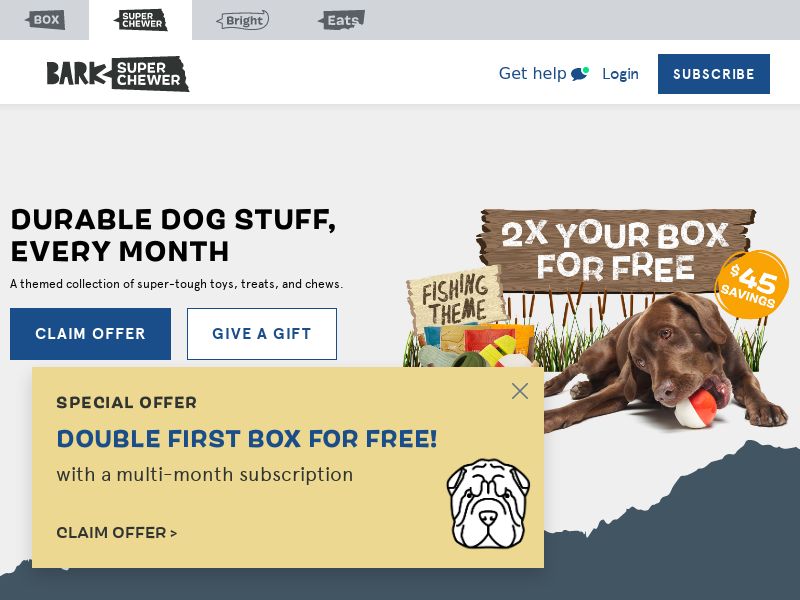Click the Give a Gift button
The height and width of the screenshot is (600, 800).
click(262, 334)
